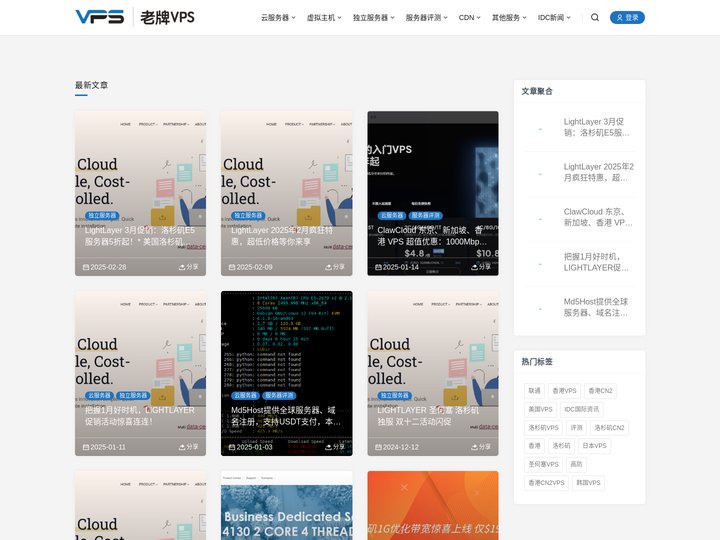Open sidebar link LightLayer 3月促销

click(x=596, y=127)
